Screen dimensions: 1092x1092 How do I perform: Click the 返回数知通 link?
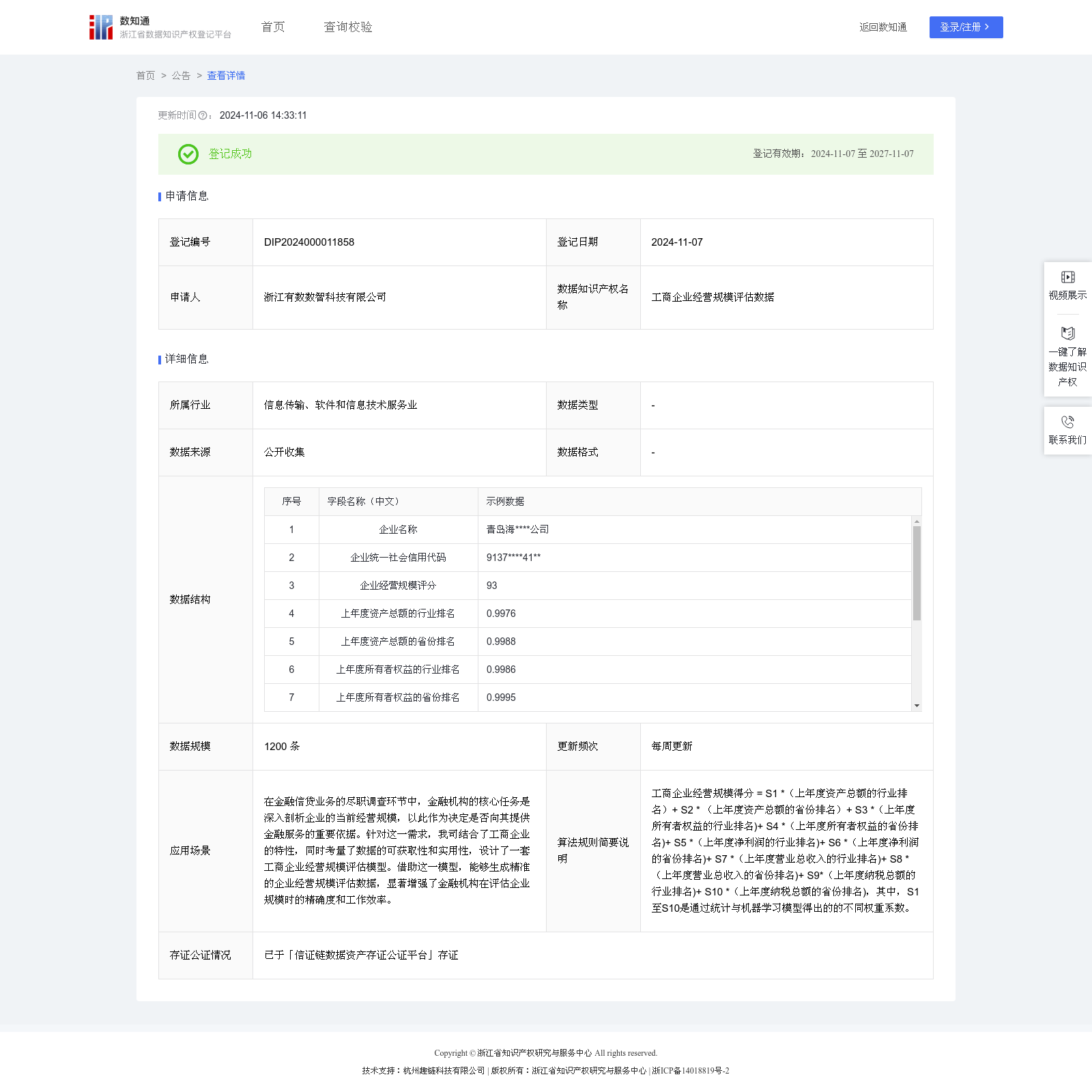883,27
